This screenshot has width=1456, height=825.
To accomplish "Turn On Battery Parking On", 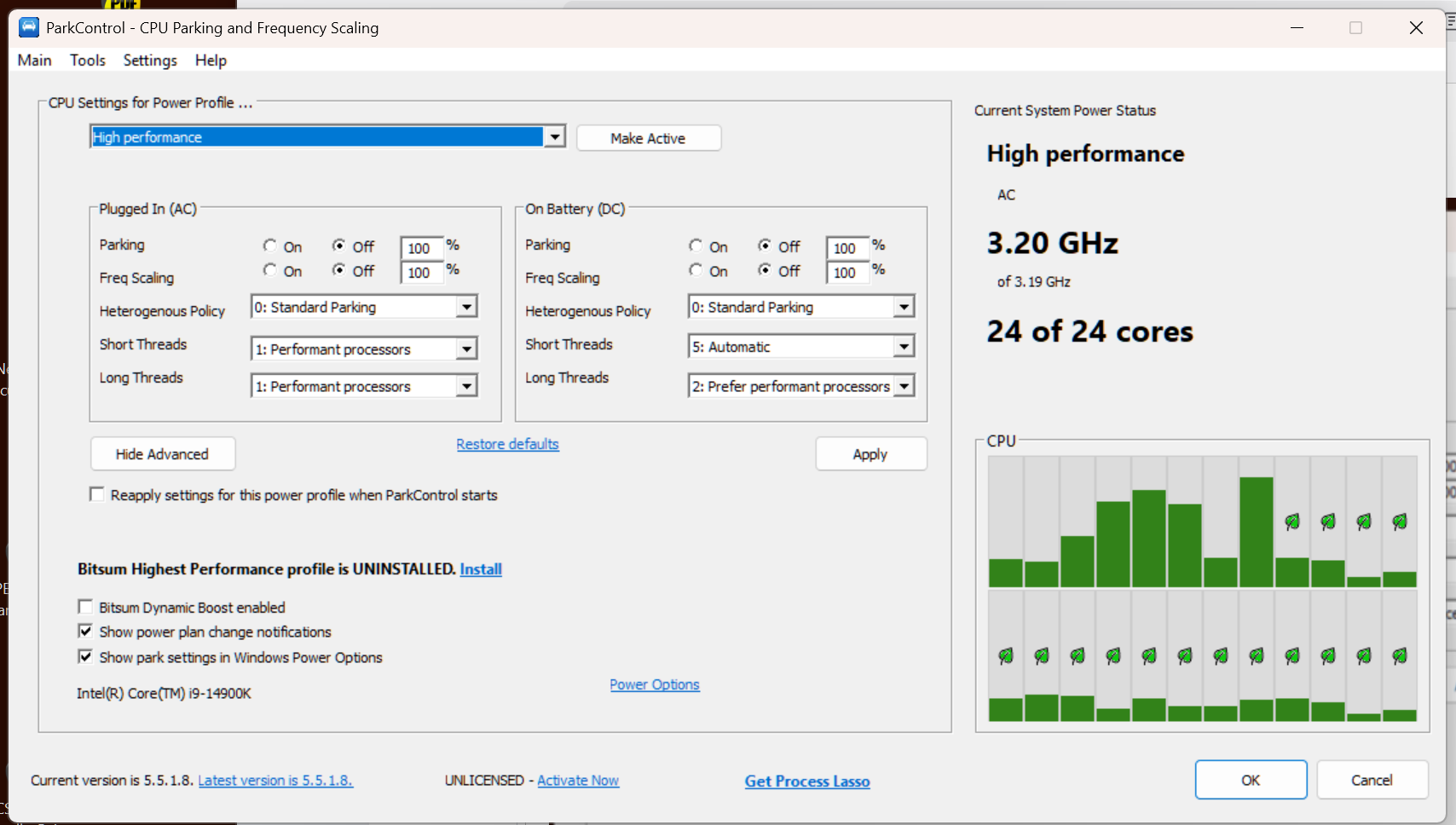I will [x=696, y=245].
